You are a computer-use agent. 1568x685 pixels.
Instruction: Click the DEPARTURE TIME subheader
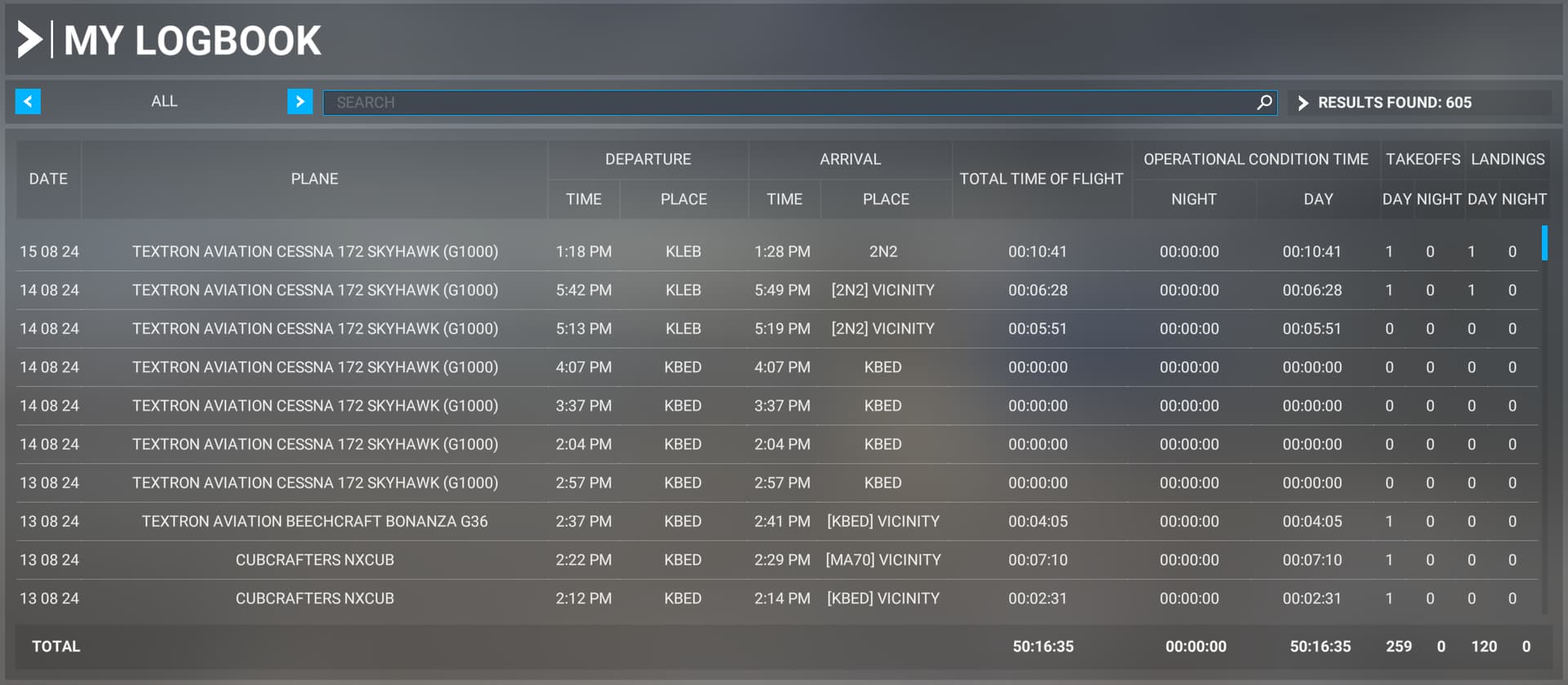[x=583, y=198]
